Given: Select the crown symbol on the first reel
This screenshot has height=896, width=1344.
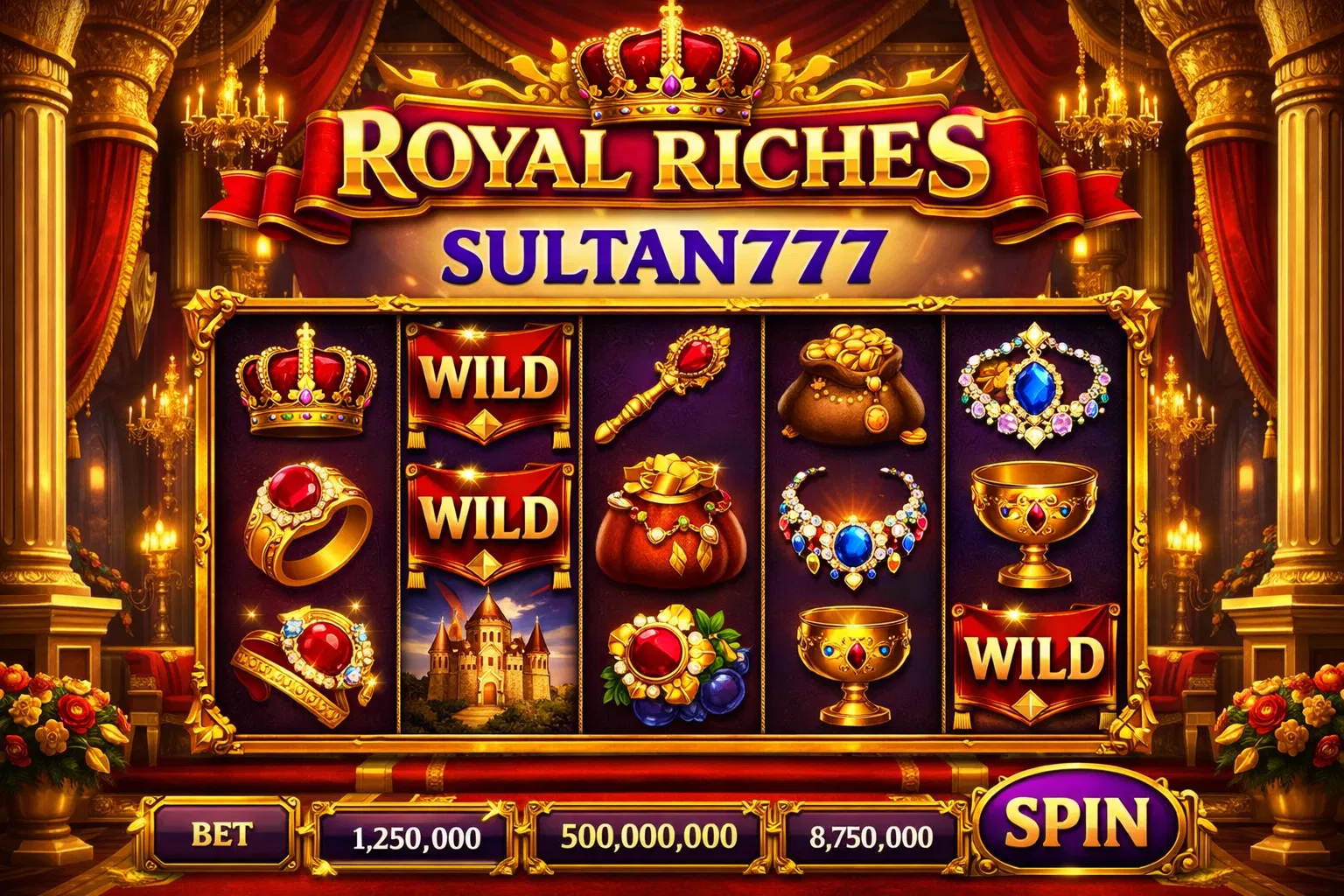Looking at the screenshot, I should [306, 379].
